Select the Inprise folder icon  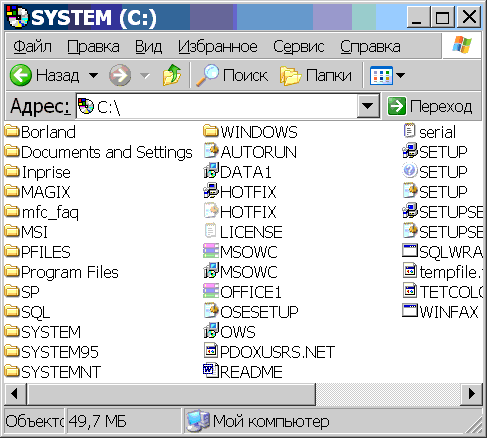click(x=12, y=171)
